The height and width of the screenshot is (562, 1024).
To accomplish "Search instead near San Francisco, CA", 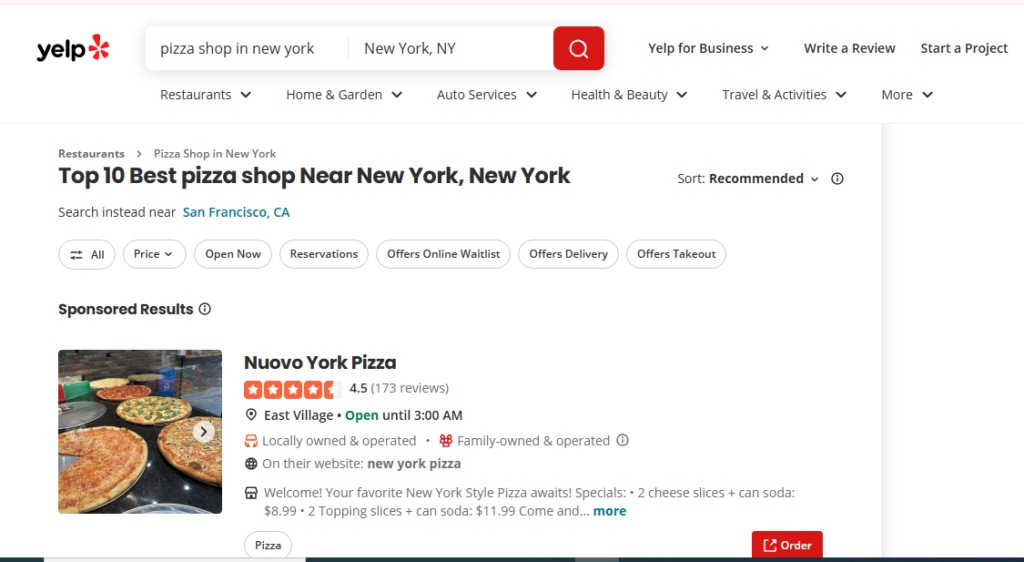I will [236, 212].
